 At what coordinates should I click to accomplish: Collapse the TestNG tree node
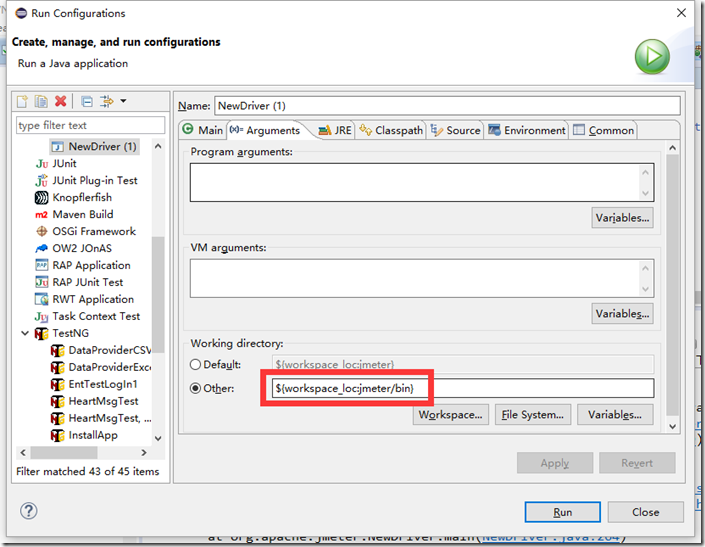click(x=25, y=334)
